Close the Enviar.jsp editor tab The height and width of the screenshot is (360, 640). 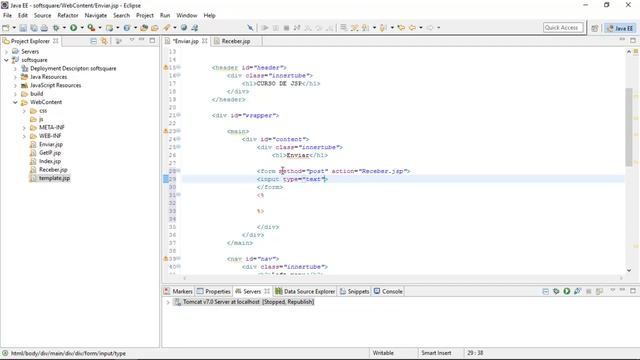click(205, 41)
